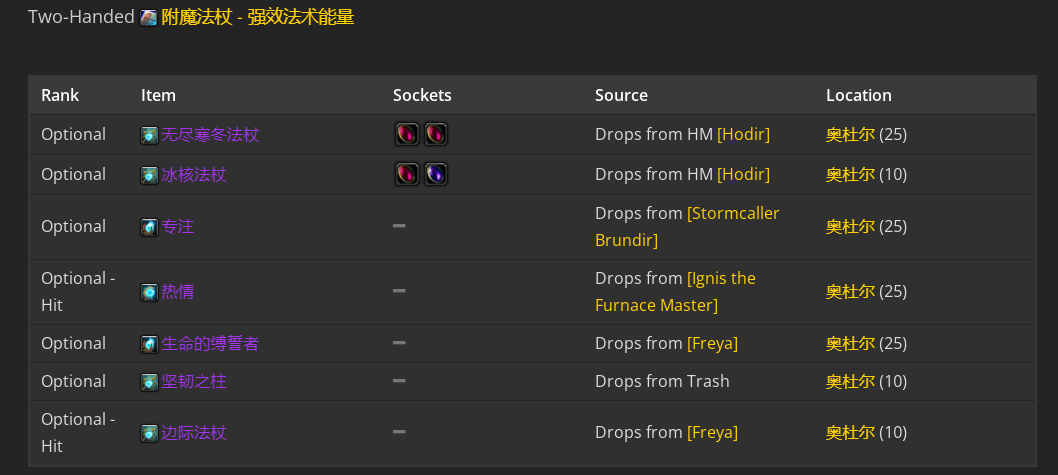Image resolution: width=1058 pixels, height=475 pixels.
Task: Click the item icon next to 边际法杖
Action: coord(149,433)
